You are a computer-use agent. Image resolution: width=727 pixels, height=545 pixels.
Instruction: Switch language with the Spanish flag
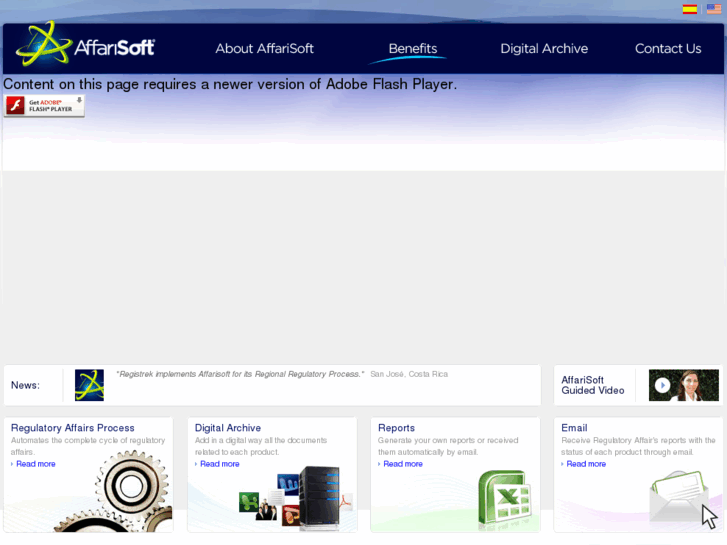click(x=690, y=9)
